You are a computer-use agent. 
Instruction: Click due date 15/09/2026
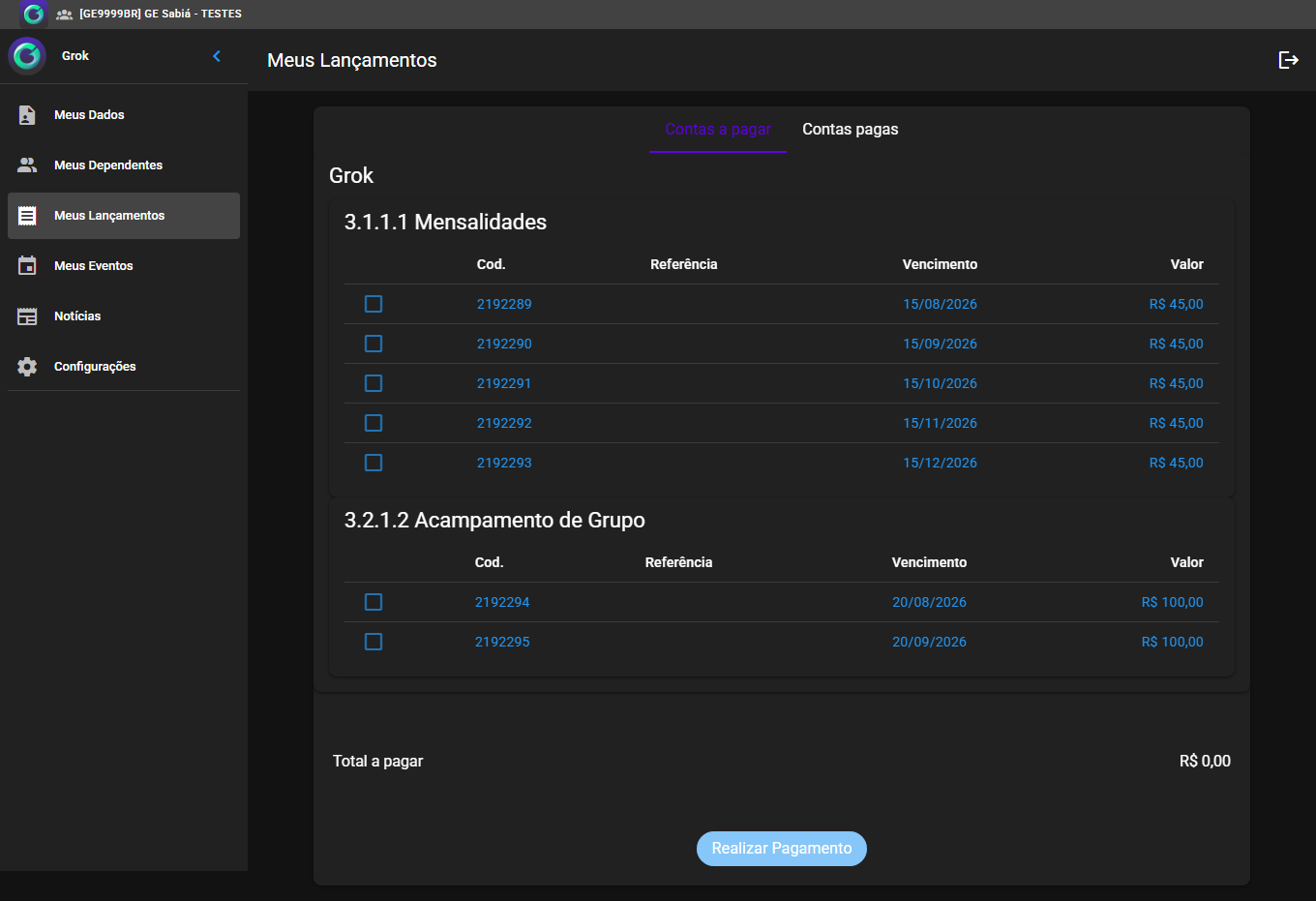click(x=940, y=344)
